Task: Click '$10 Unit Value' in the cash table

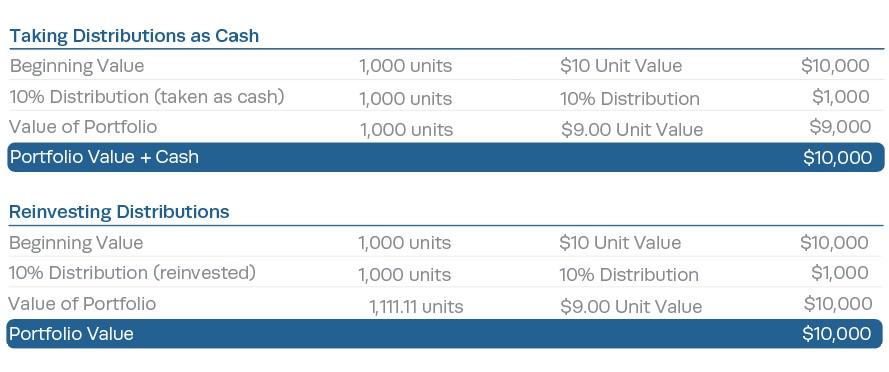Action: pyautogui.click(x=621, y=66)
